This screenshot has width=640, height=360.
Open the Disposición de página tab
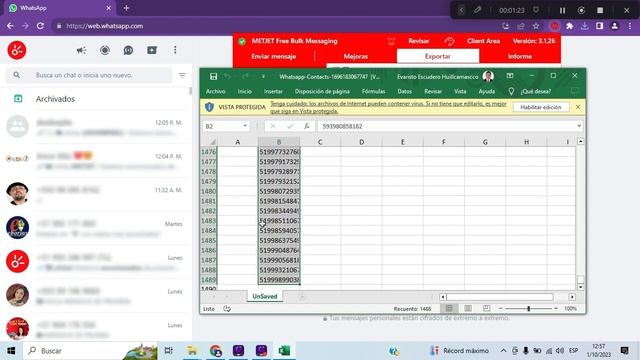[322, 91]
